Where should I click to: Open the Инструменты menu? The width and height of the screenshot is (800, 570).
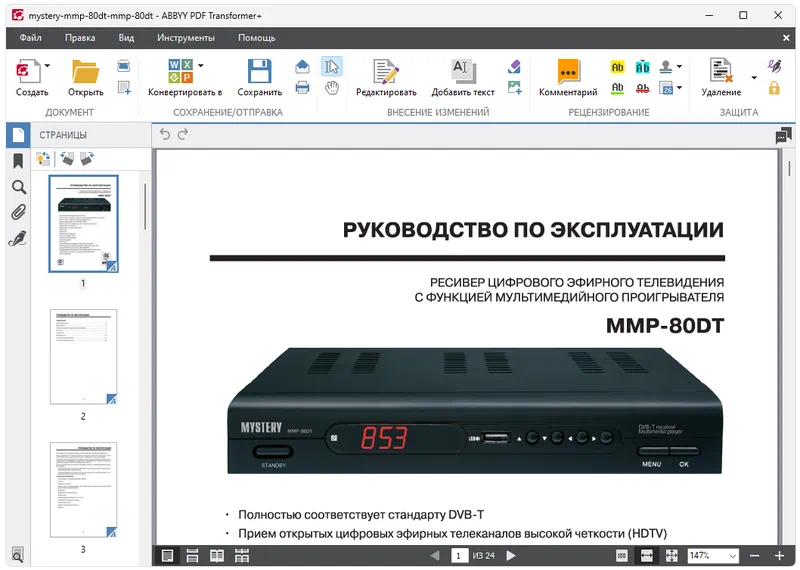point(185,38)
